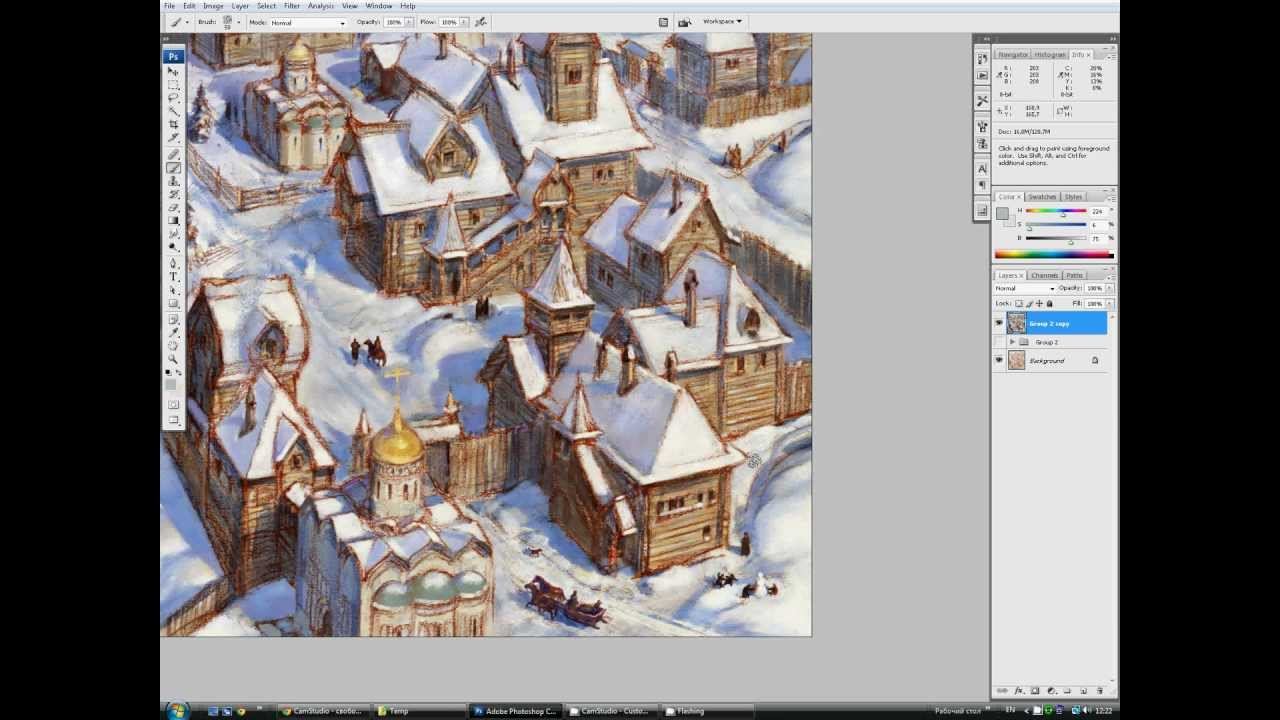Click the H hue slider
The height and width of the screenshot is (720, 1280).
click(1056, 211)
